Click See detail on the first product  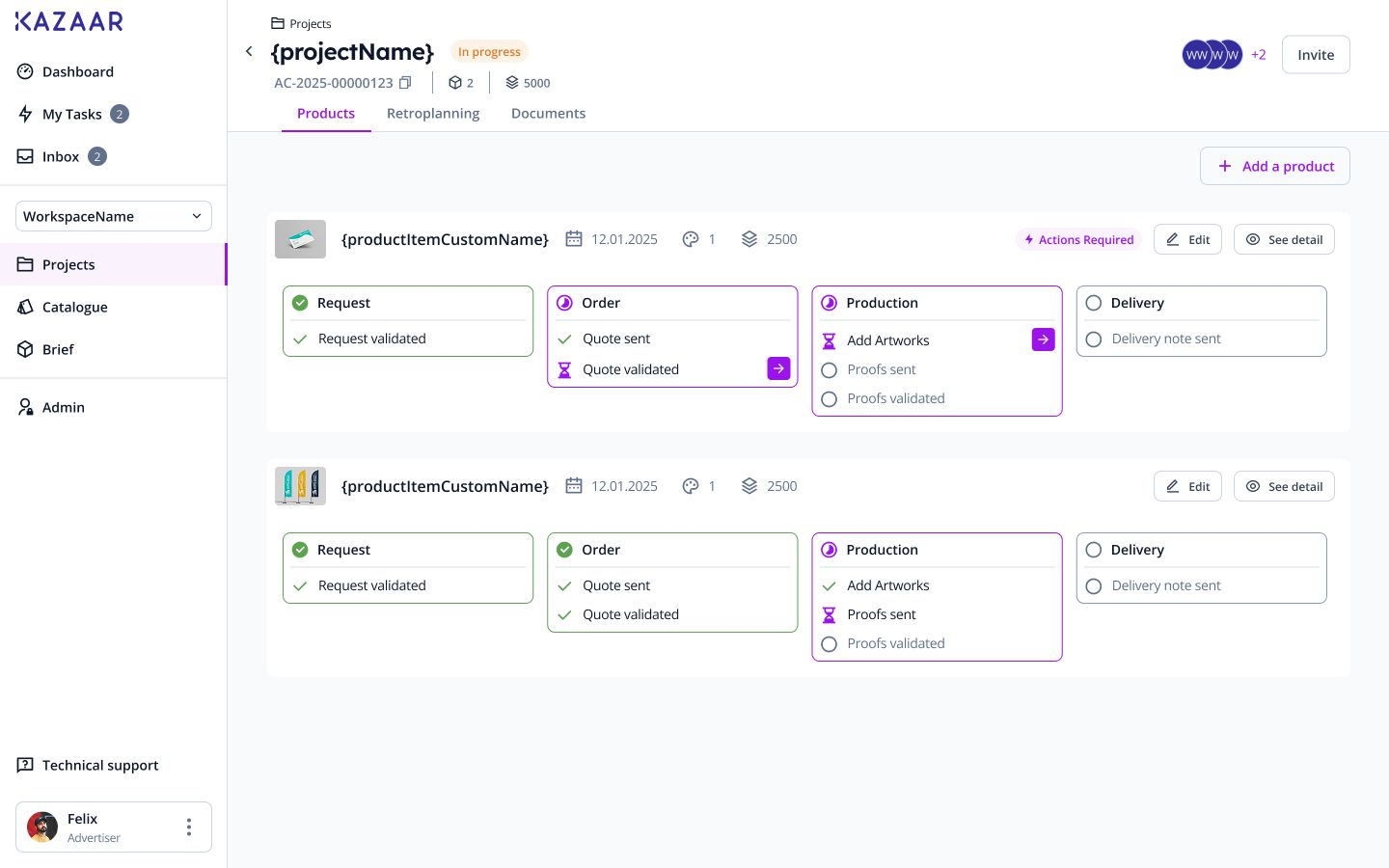click(x=1284, y=239)
